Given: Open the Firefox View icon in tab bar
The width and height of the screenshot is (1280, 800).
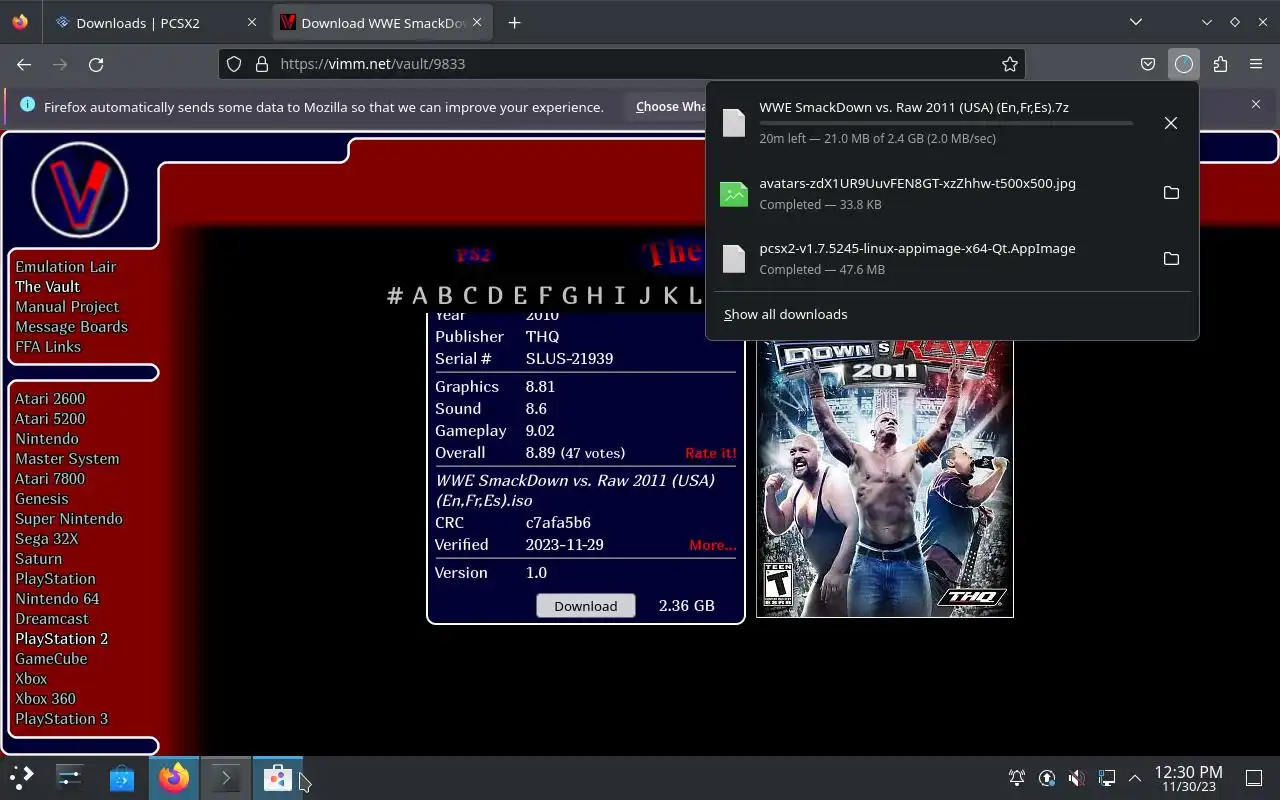Looking at the screenshot, I should click(20, 22).
